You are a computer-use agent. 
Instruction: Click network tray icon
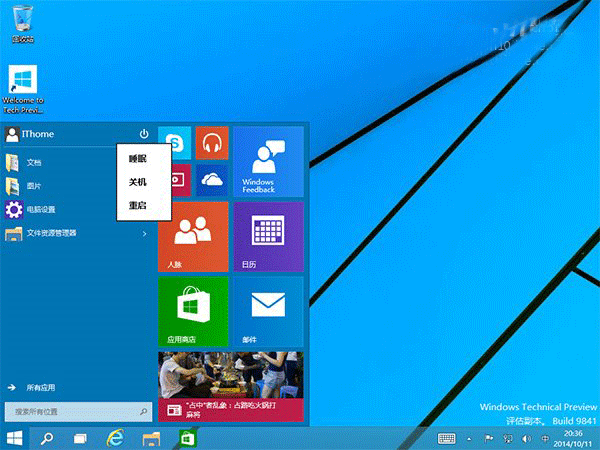[x=508, y=439]
